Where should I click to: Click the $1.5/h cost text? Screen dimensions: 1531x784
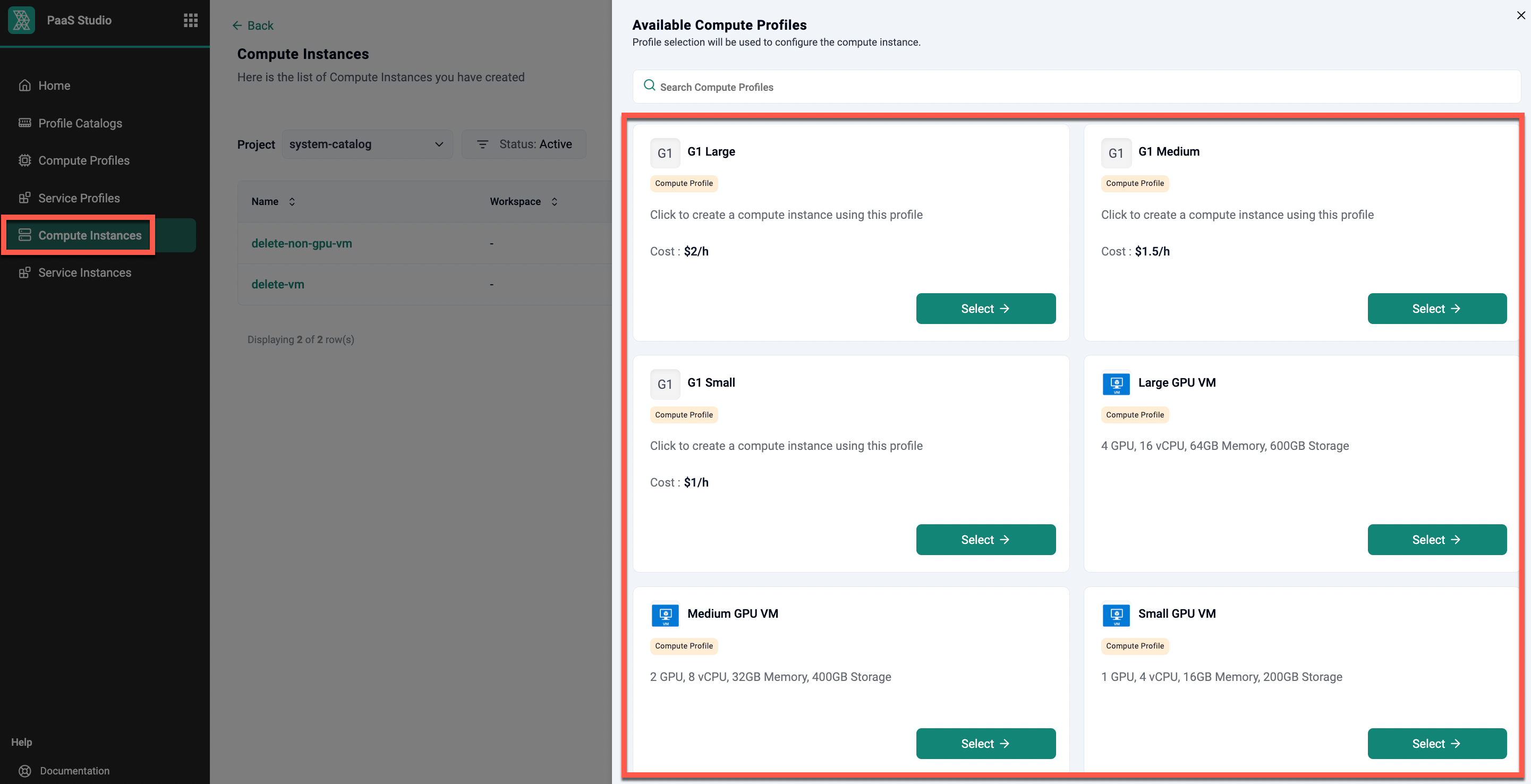click(x=1152, y=251)
